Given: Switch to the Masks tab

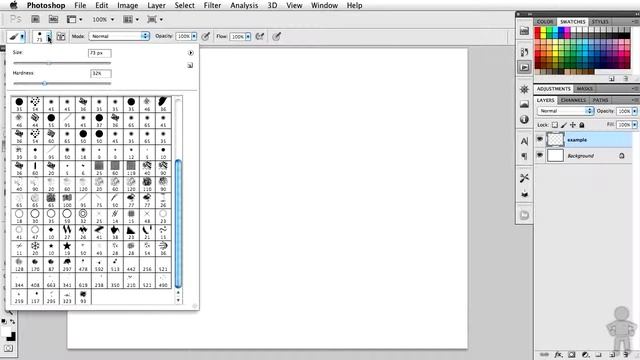Looking at the screenshot, I should pyautogui.click(x=584, y=89).
